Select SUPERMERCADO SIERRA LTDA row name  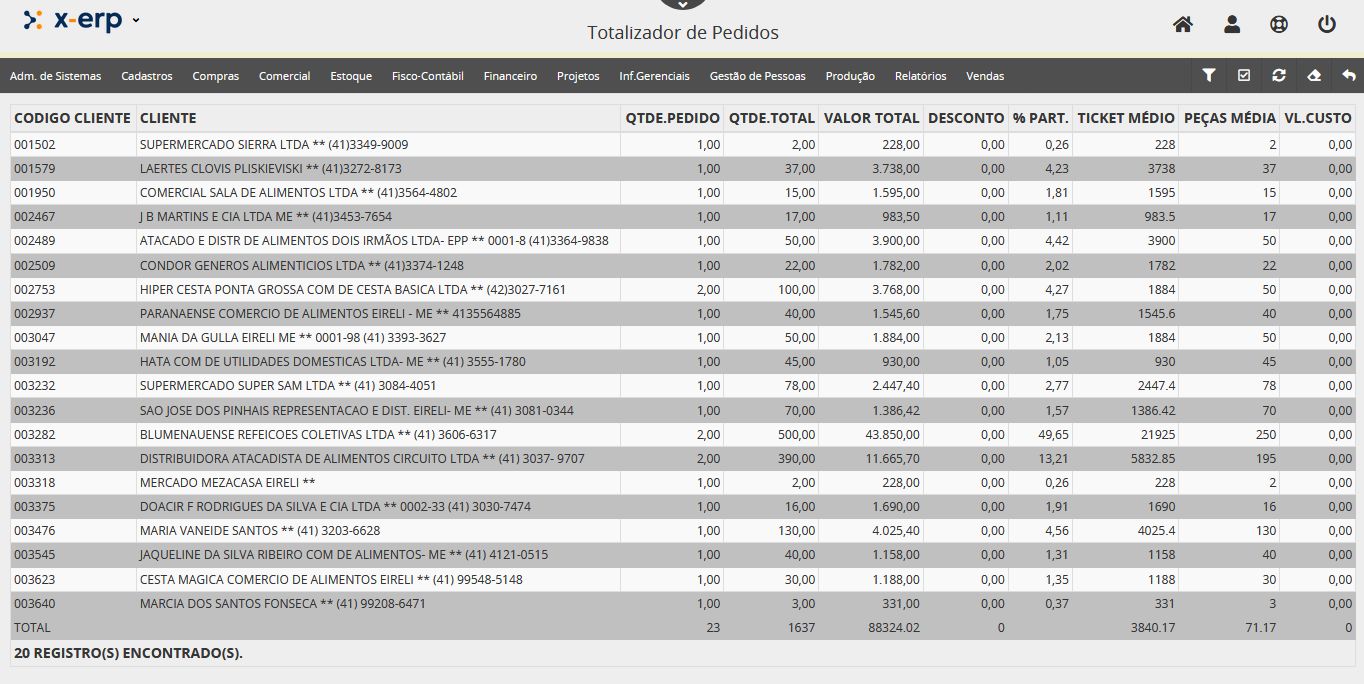[x=274, y=144]
